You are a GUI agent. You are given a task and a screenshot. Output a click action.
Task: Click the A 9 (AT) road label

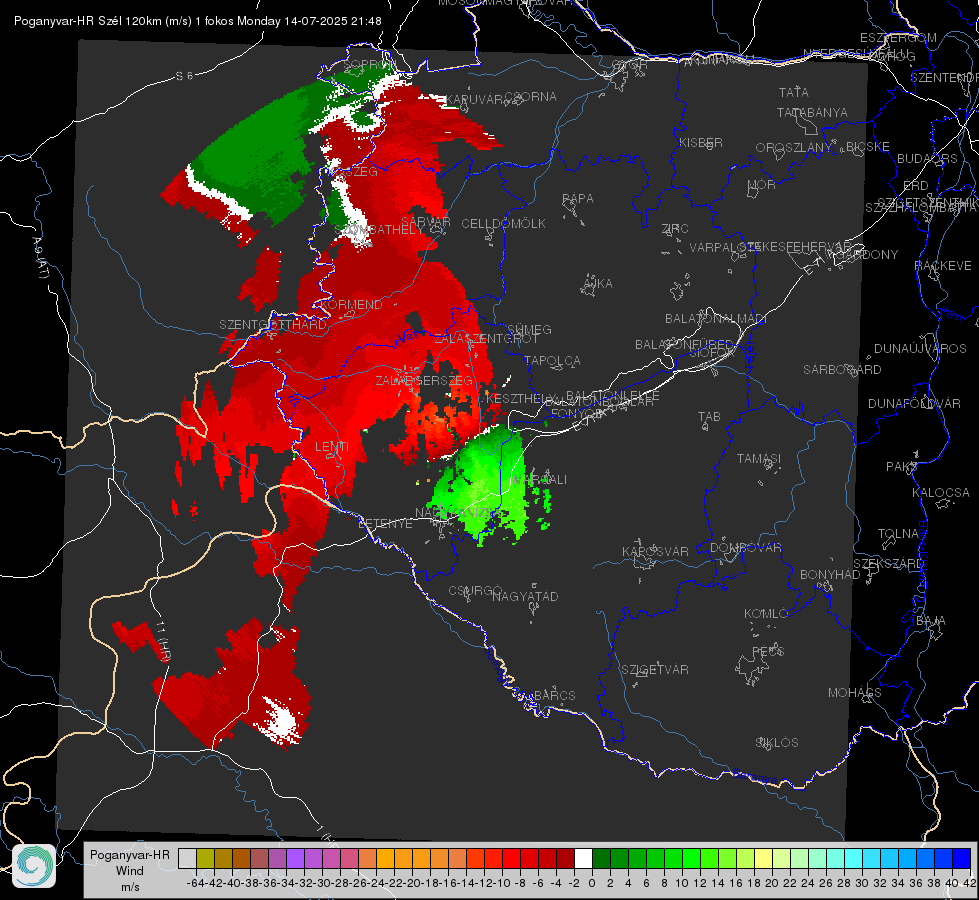(40, 258)
